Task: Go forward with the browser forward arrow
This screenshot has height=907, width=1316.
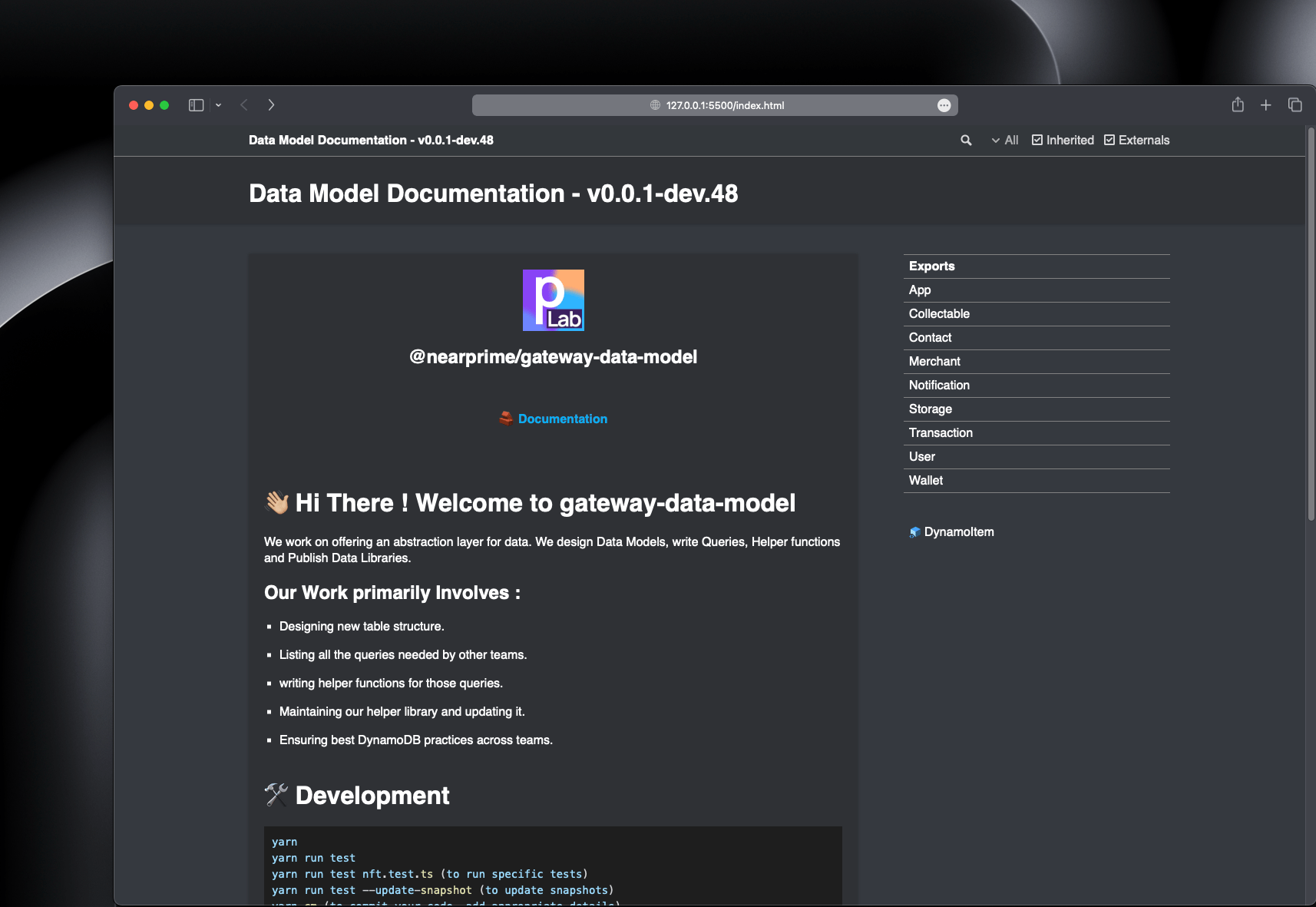Action: 271,105
